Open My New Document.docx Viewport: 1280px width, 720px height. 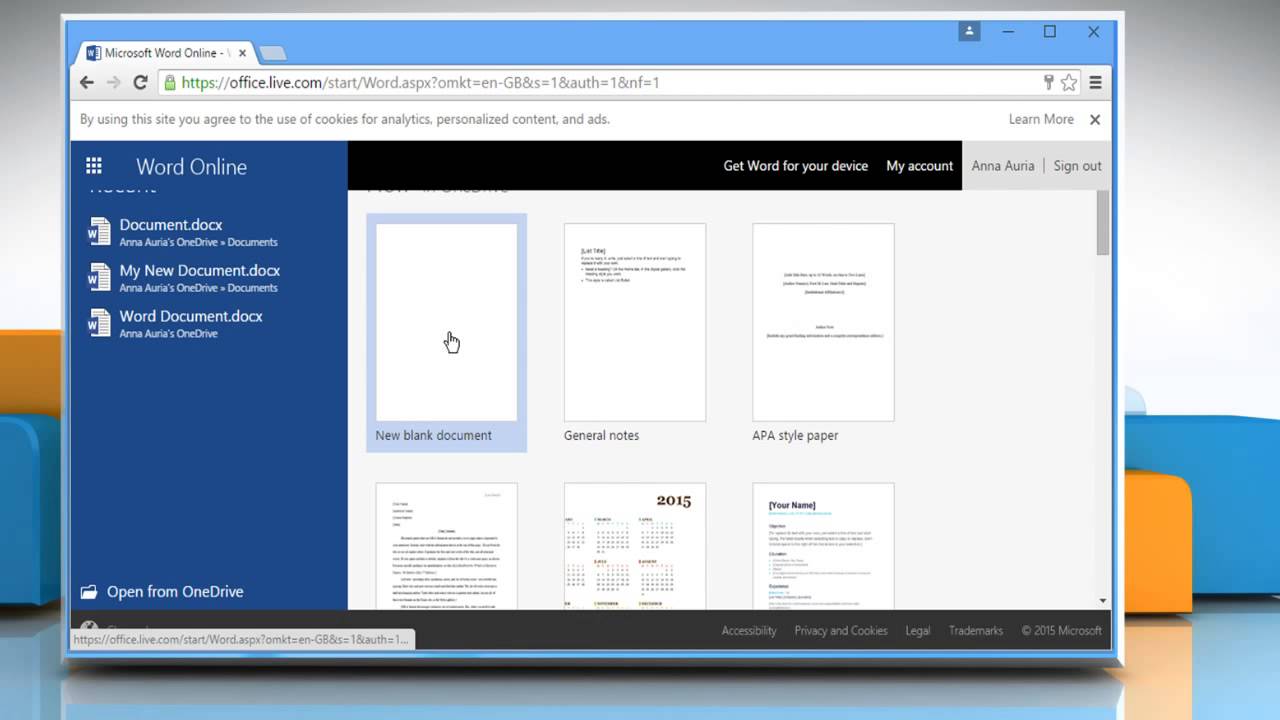[x=200, y=270]
